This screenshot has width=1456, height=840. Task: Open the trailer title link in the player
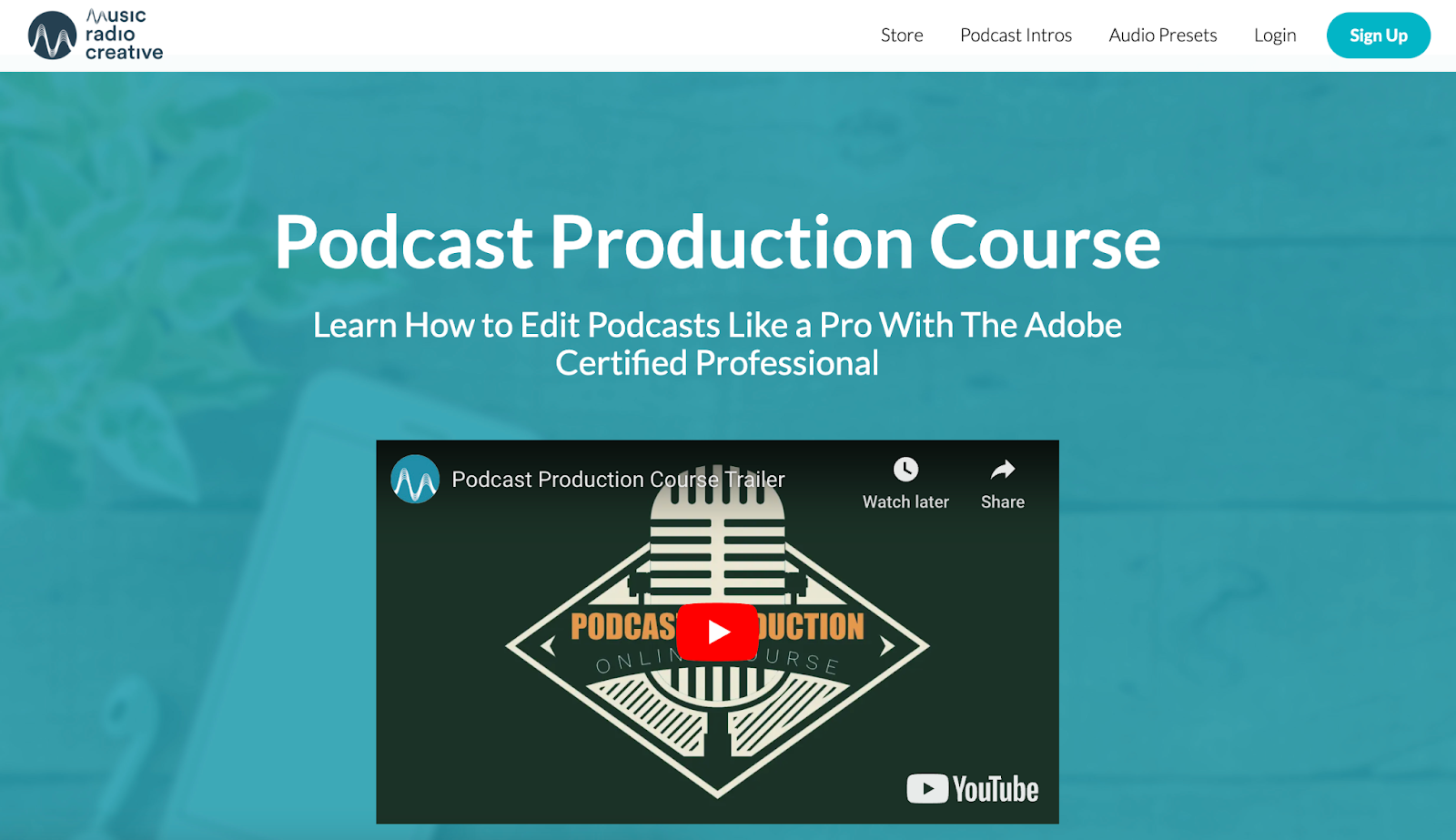(x=617, y=479)
